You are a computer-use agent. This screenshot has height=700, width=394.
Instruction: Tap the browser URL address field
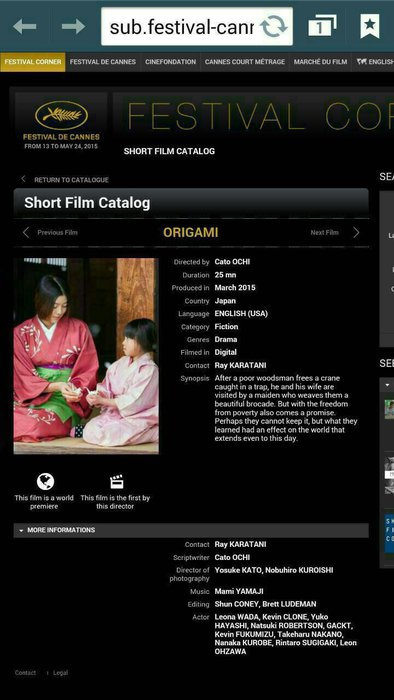point(181,27)
